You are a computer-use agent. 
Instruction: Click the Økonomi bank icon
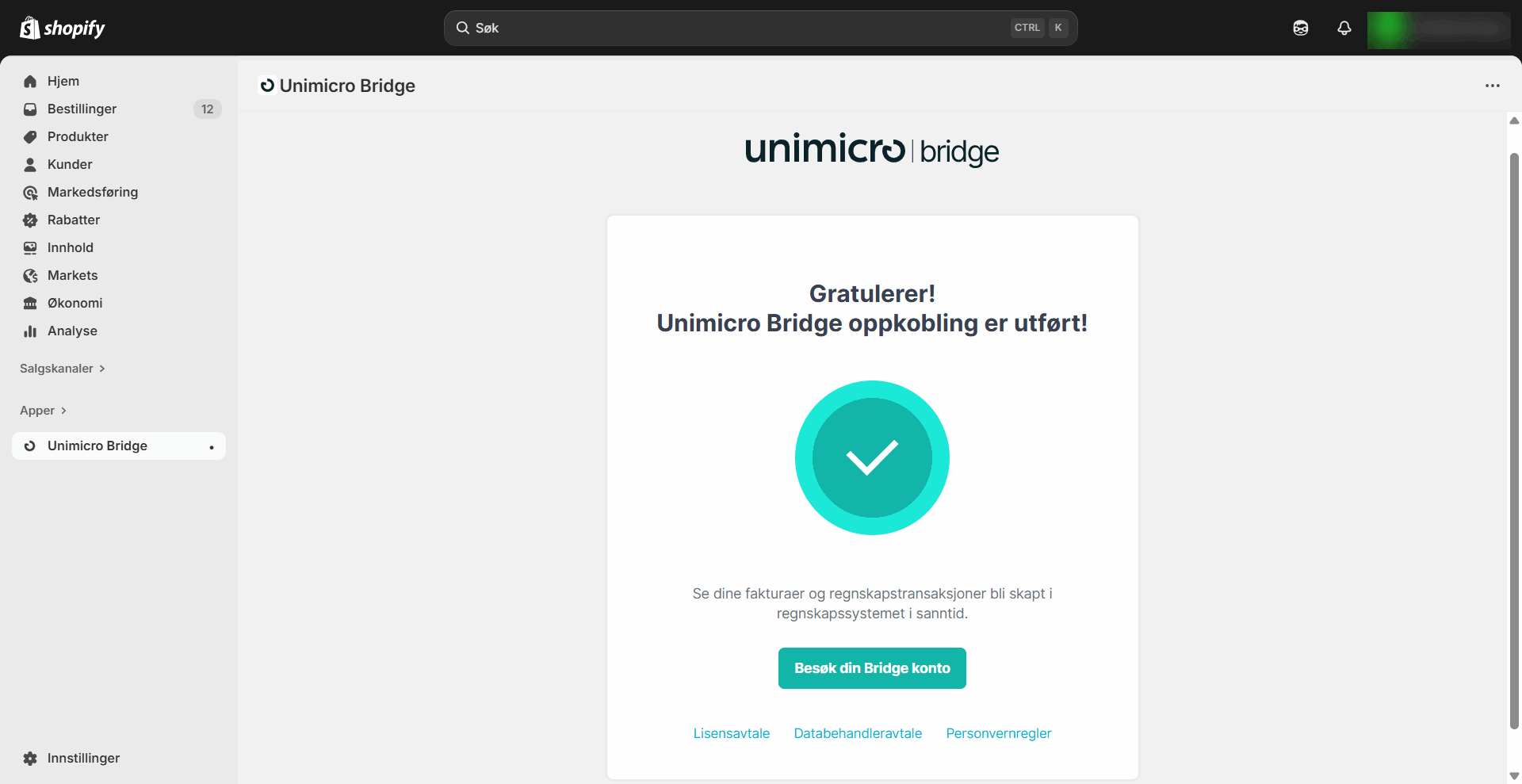tap(29, 303)
